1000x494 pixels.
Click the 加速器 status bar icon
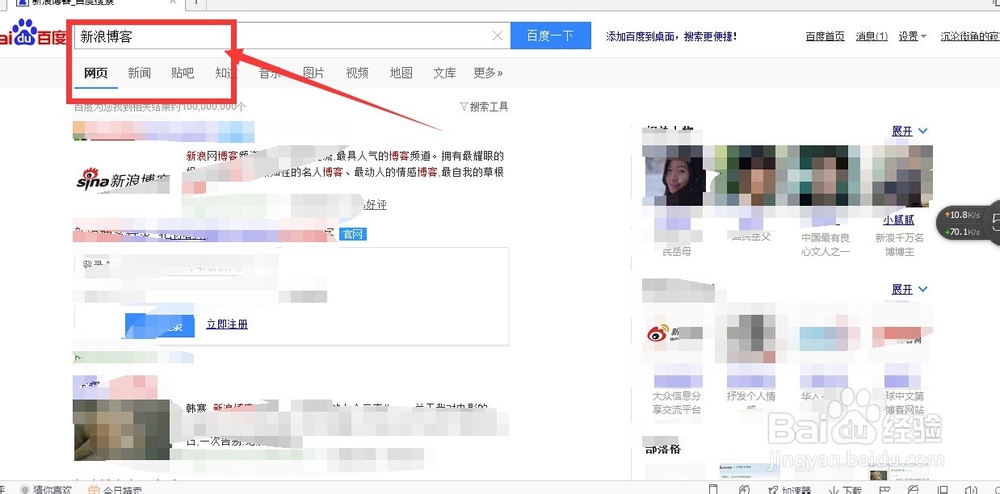coord(790,490)
